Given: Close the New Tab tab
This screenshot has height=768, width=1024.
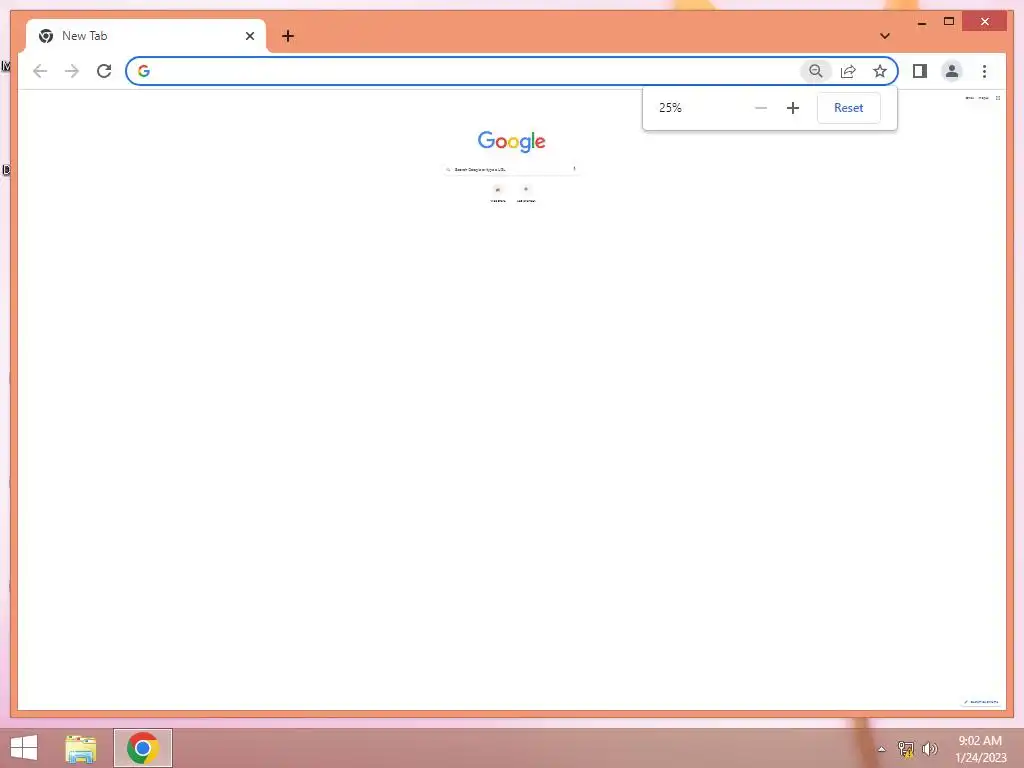Looking at the screenshot, I should pos(249,36).
